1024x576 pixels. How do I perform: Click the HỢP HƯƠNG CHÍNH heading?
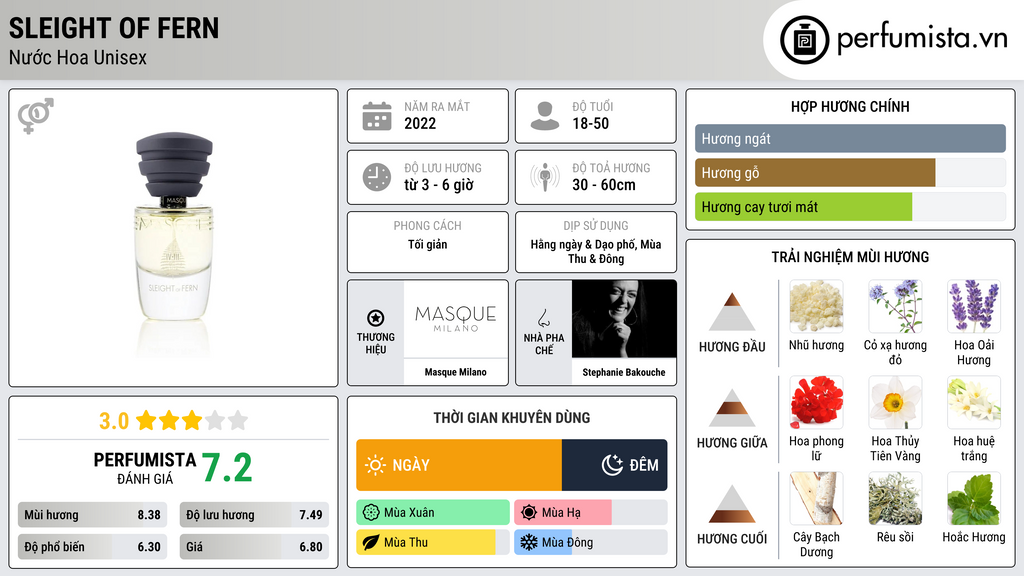point(850,106)
